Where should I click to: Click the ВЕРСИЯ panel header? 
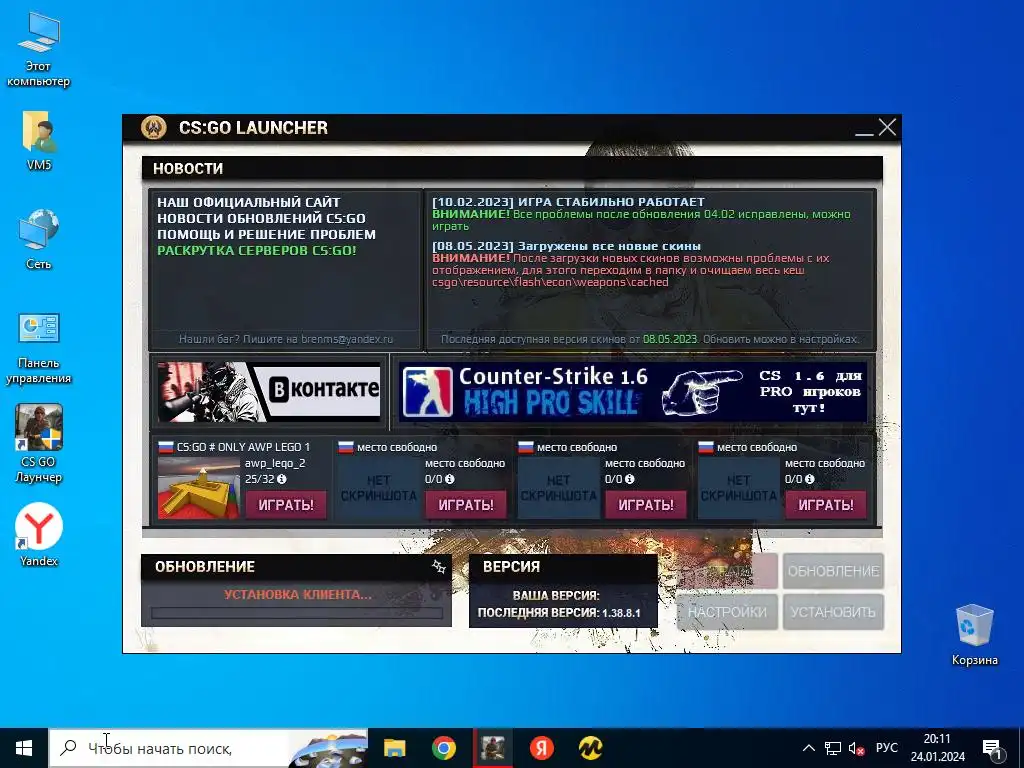click(563, 566)
